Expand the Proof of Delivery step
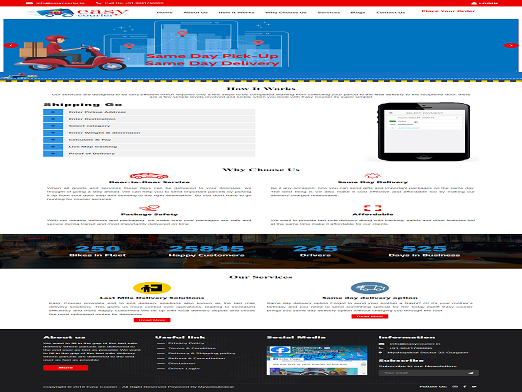This screenshot has height=392, width=522. 149,154
